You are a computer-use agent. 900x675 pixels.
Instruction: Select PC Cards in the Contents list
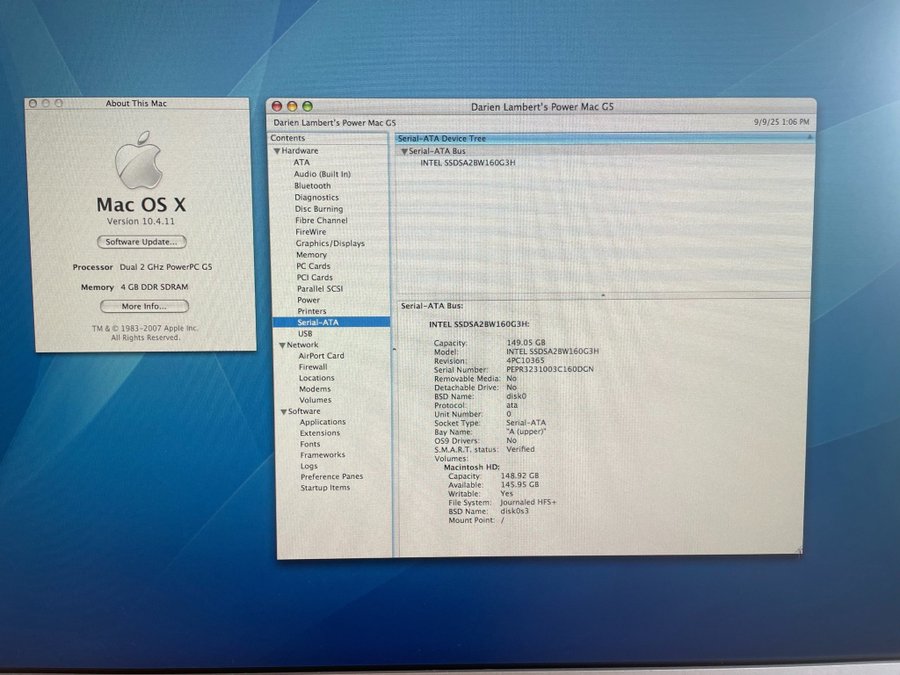[x=313, y=266]
